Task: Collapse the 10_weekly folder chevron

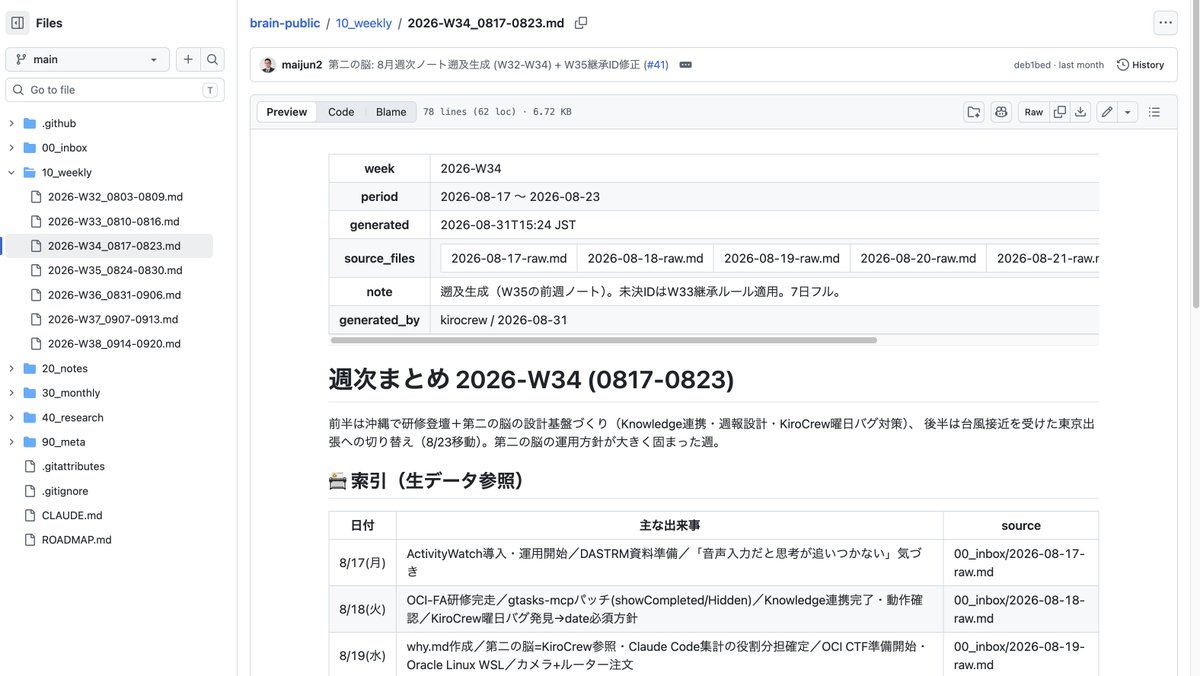Action: (x=11, y=173)
